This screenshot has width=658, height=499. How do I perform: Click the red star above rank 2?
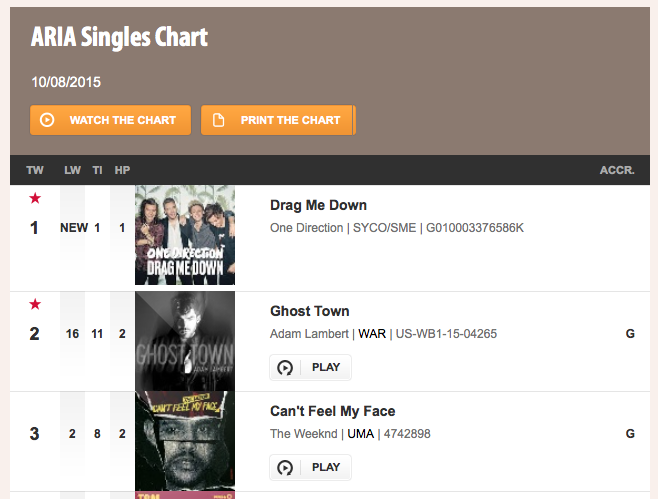tap(35, 304)
